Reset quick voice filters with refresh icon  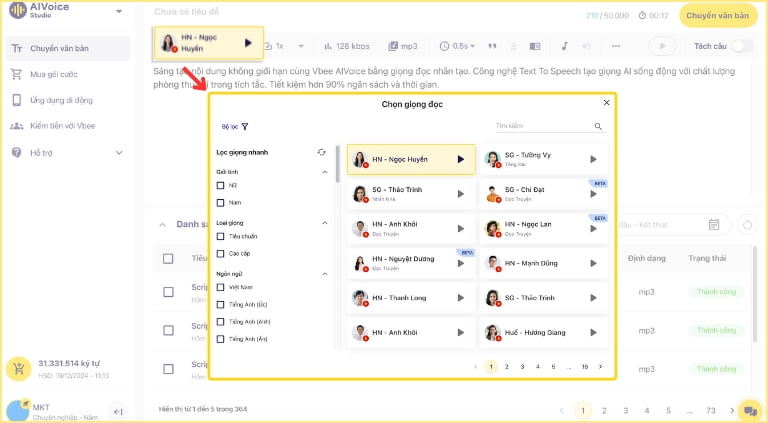321,152
